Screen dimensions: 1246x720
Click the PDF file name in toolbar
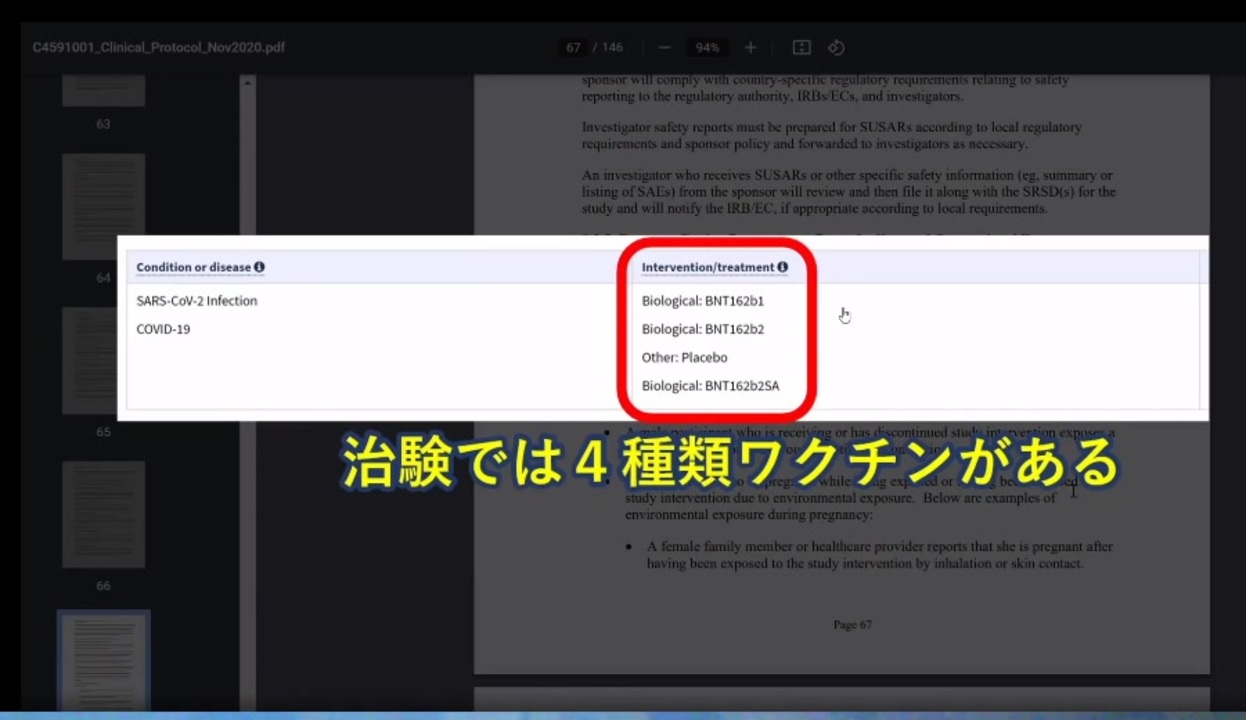coord(159,48)
